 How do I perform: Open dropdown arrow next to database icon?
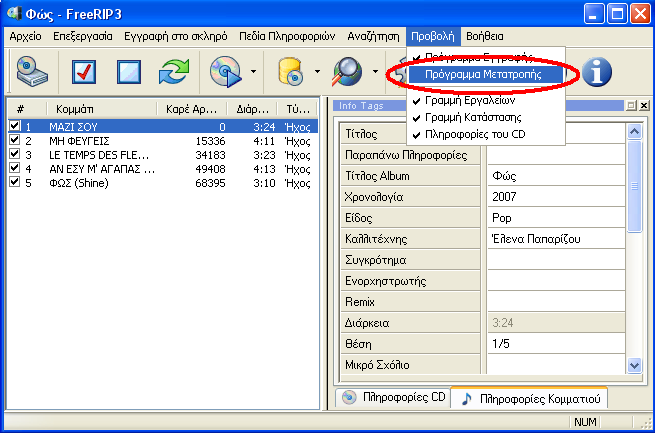317,72
